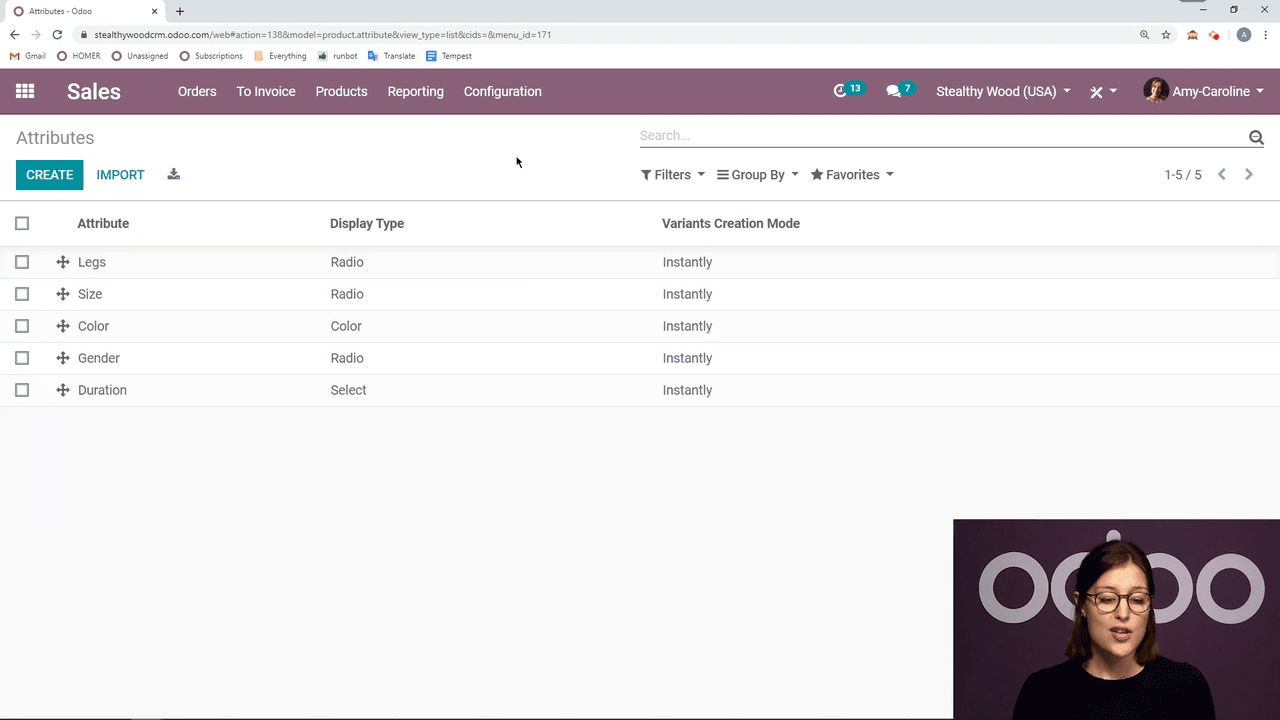Click the download export icon
This screenshot has width=1280, height=720.
173,174
